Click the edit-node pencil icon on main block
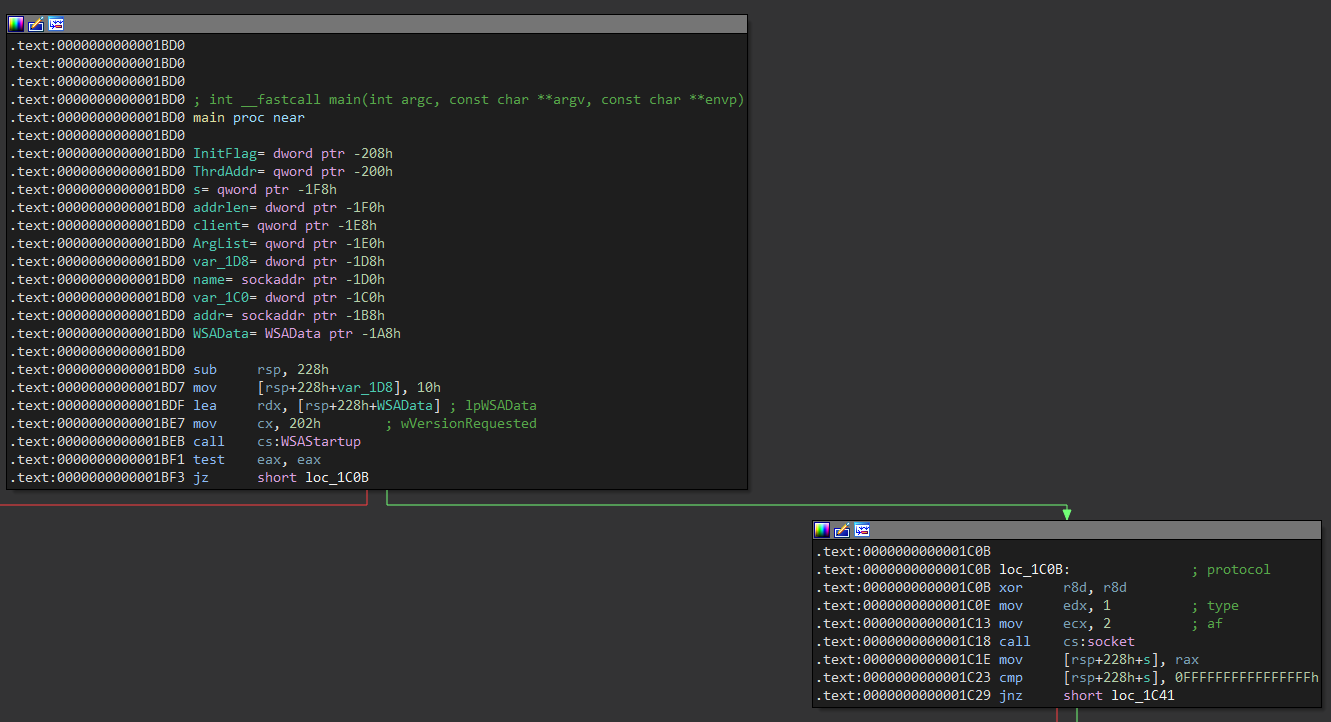This screenshot has width=1331, height=722. pyautogui.click(x=35, y=24)
